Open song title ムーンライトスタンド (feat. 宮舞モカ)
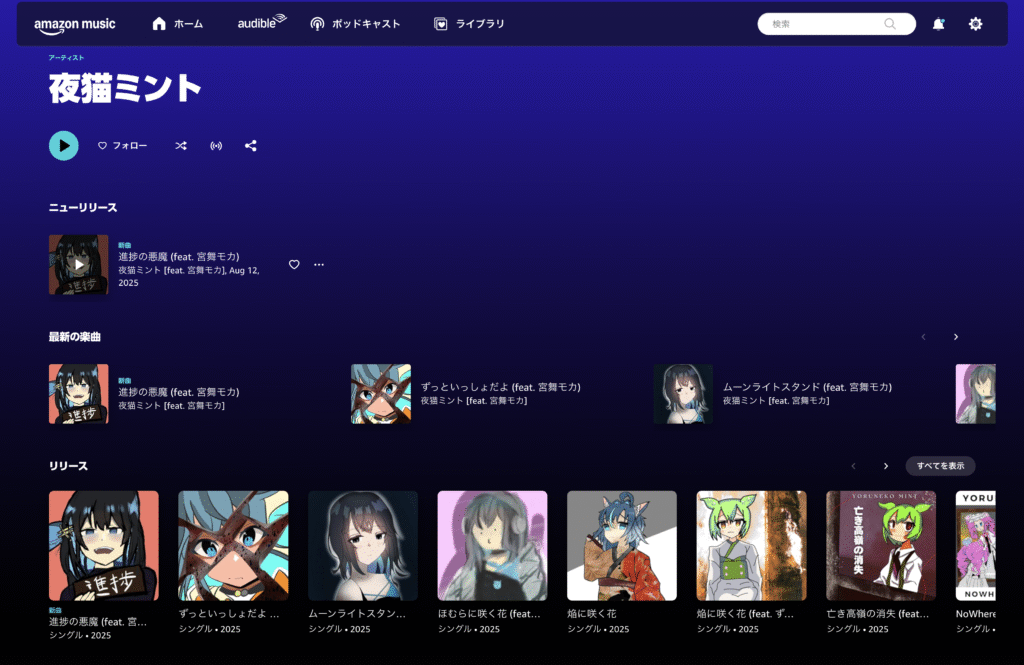 click(807, 387)
